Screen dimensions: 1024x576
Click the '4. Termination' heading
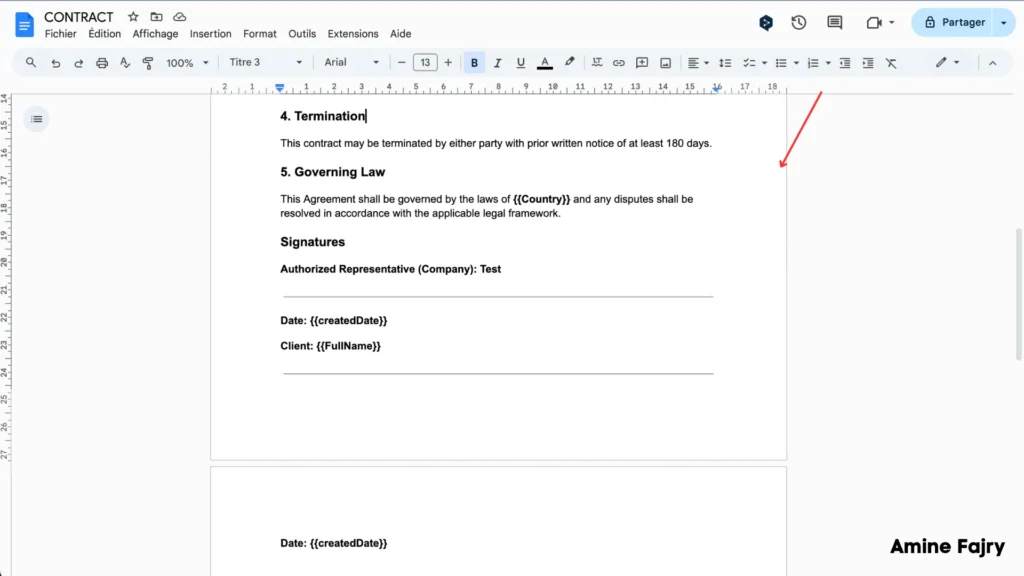(324, 116)
